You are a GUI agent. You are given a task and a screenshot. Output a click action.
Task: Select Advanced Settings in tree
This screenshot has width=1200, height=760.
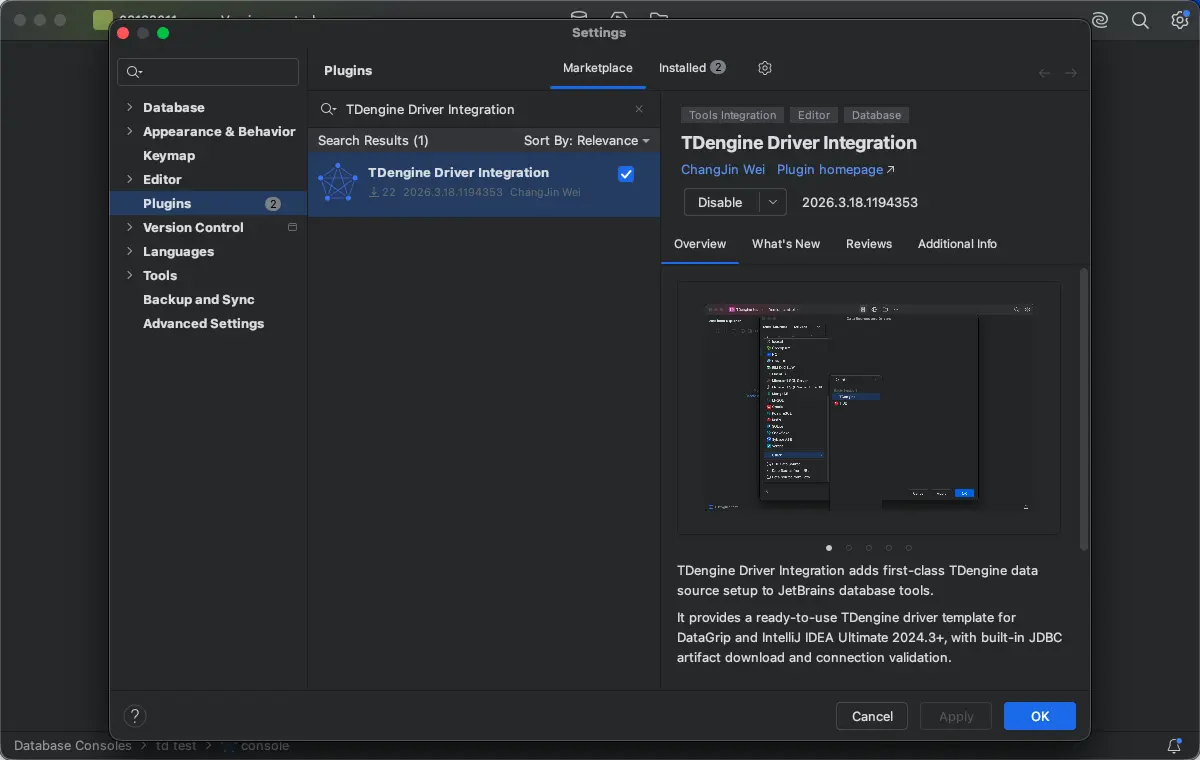(x=203, y=323)
